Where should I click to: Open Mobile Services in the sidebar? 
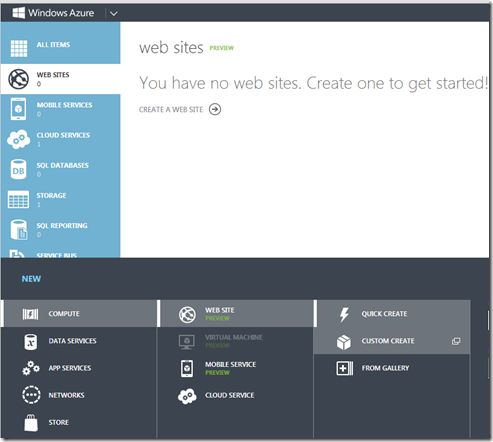(x=60, y=109)
